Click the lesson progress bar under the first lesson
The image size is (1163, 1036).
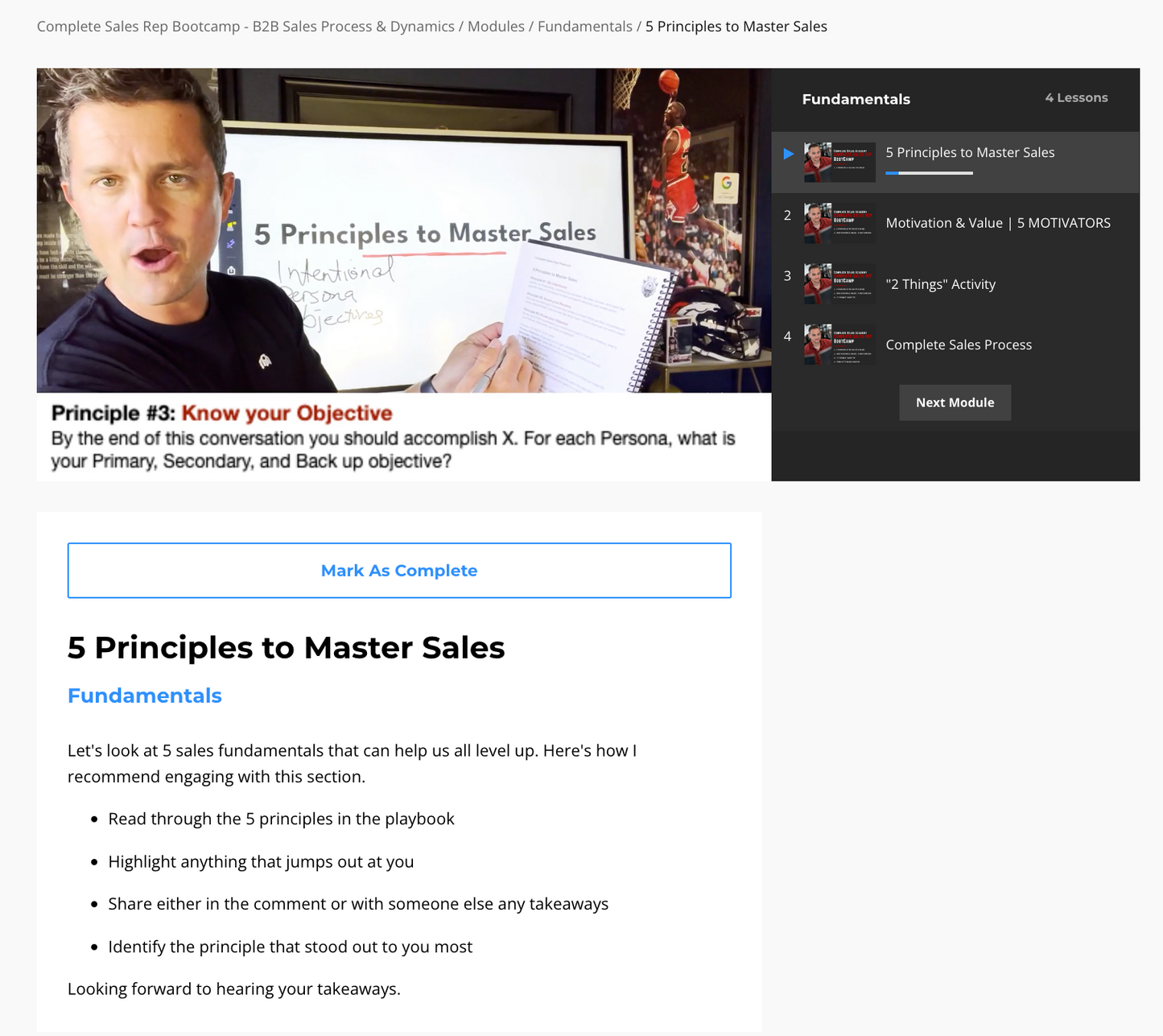pyautogui.click(x=929, y=173)
